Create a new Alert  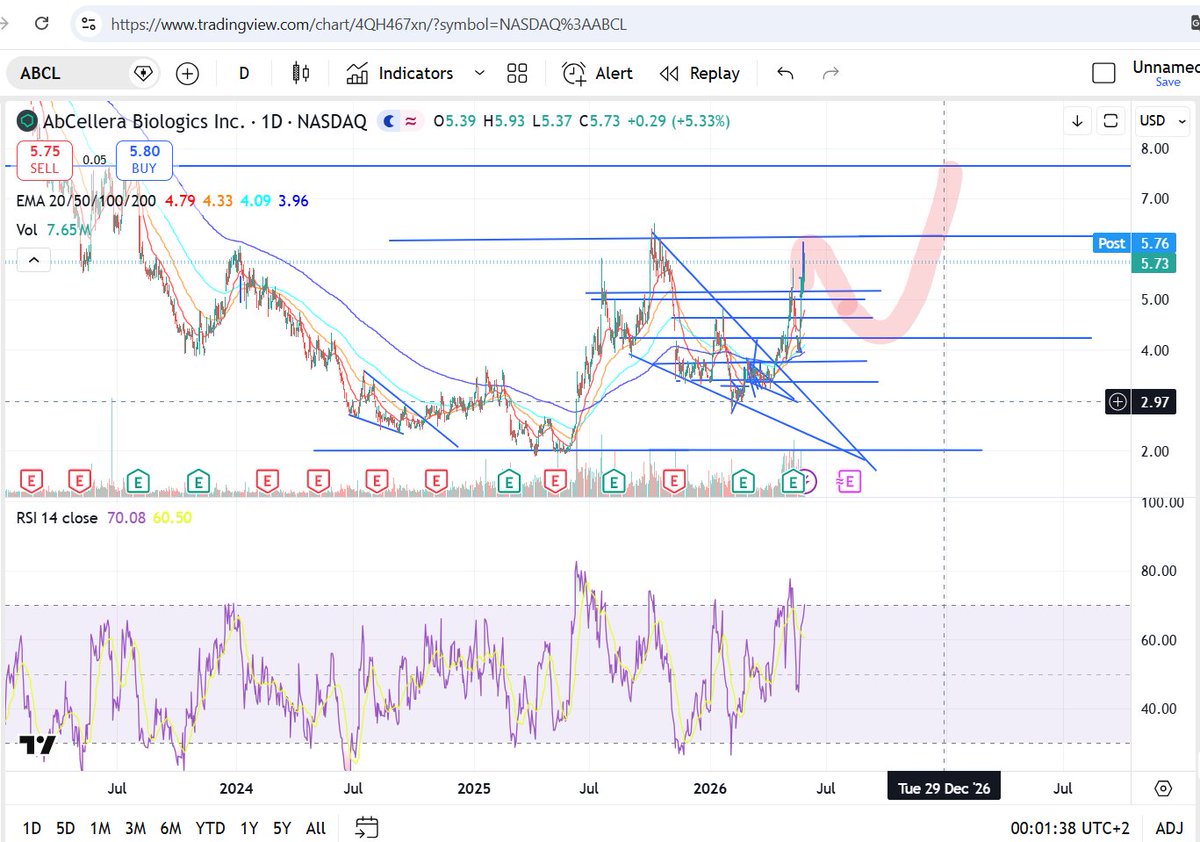click(x=597, y=73)
